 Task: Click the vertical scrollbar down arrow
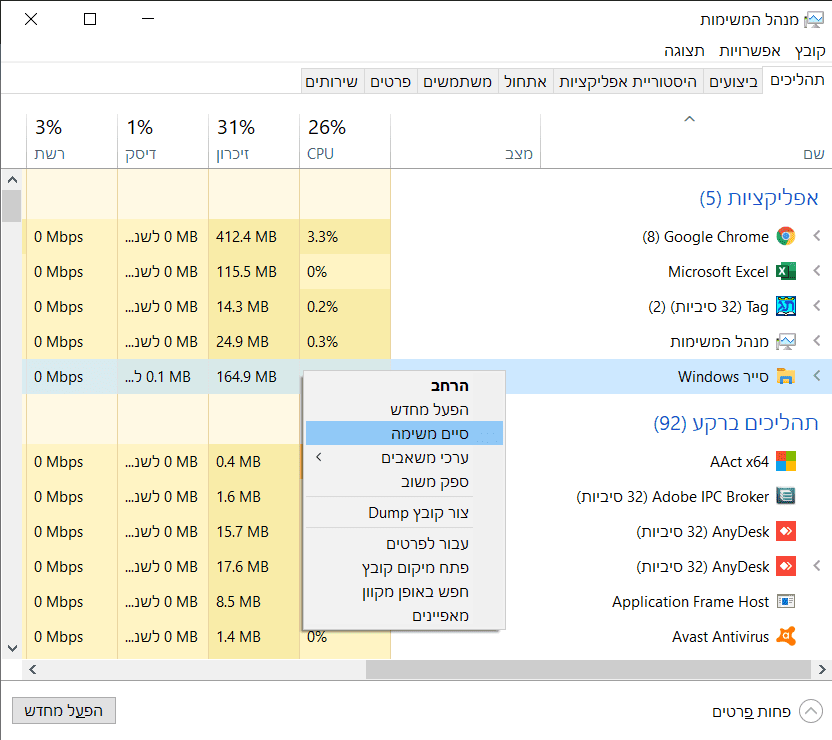[x=12, y=648]
